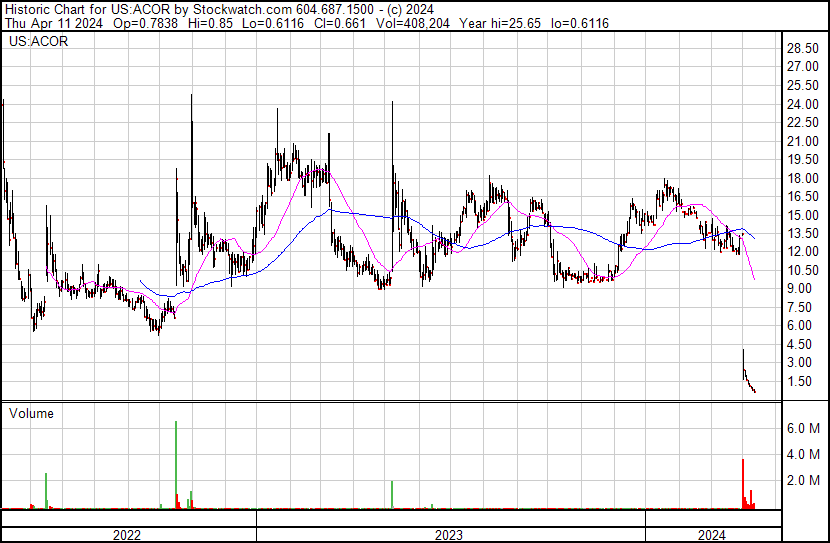Click the 7.50 price axis label
This screenshot has width=830, height=543.
(x=799, y=307)
